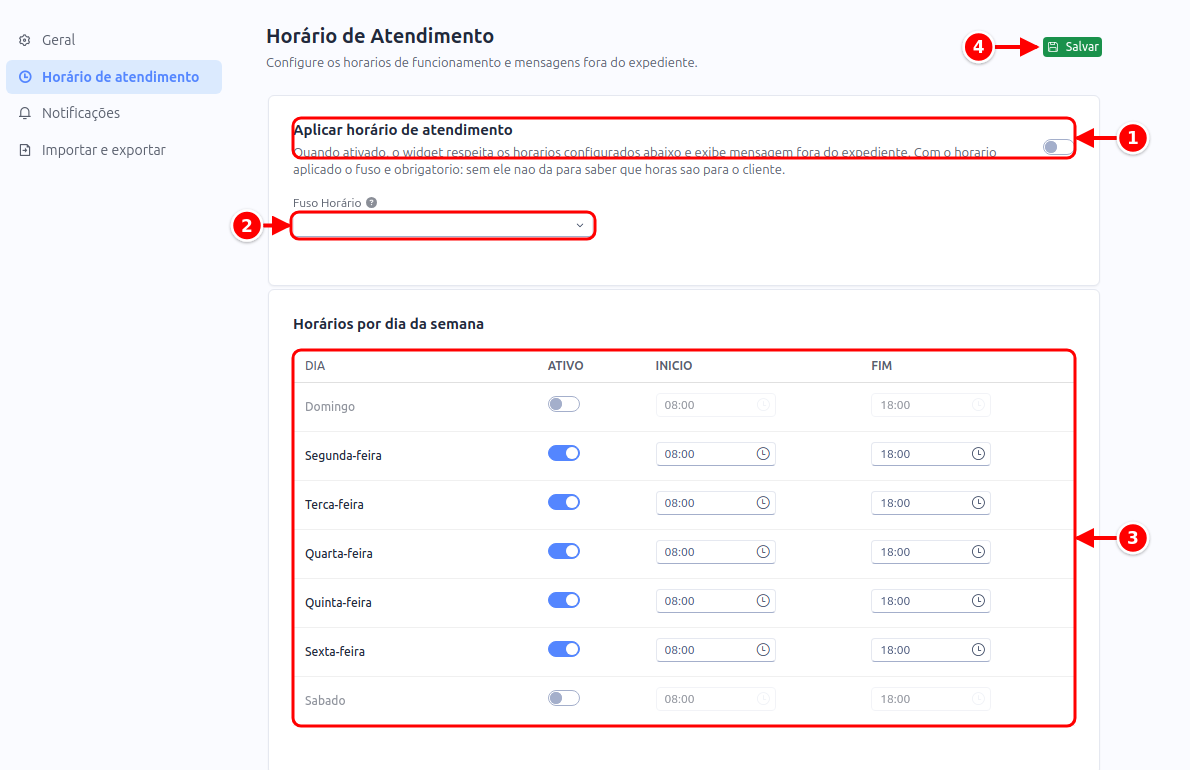Click the green Salvar button
Viewport: 1190px width, 770px height.
pos(1072,47)
